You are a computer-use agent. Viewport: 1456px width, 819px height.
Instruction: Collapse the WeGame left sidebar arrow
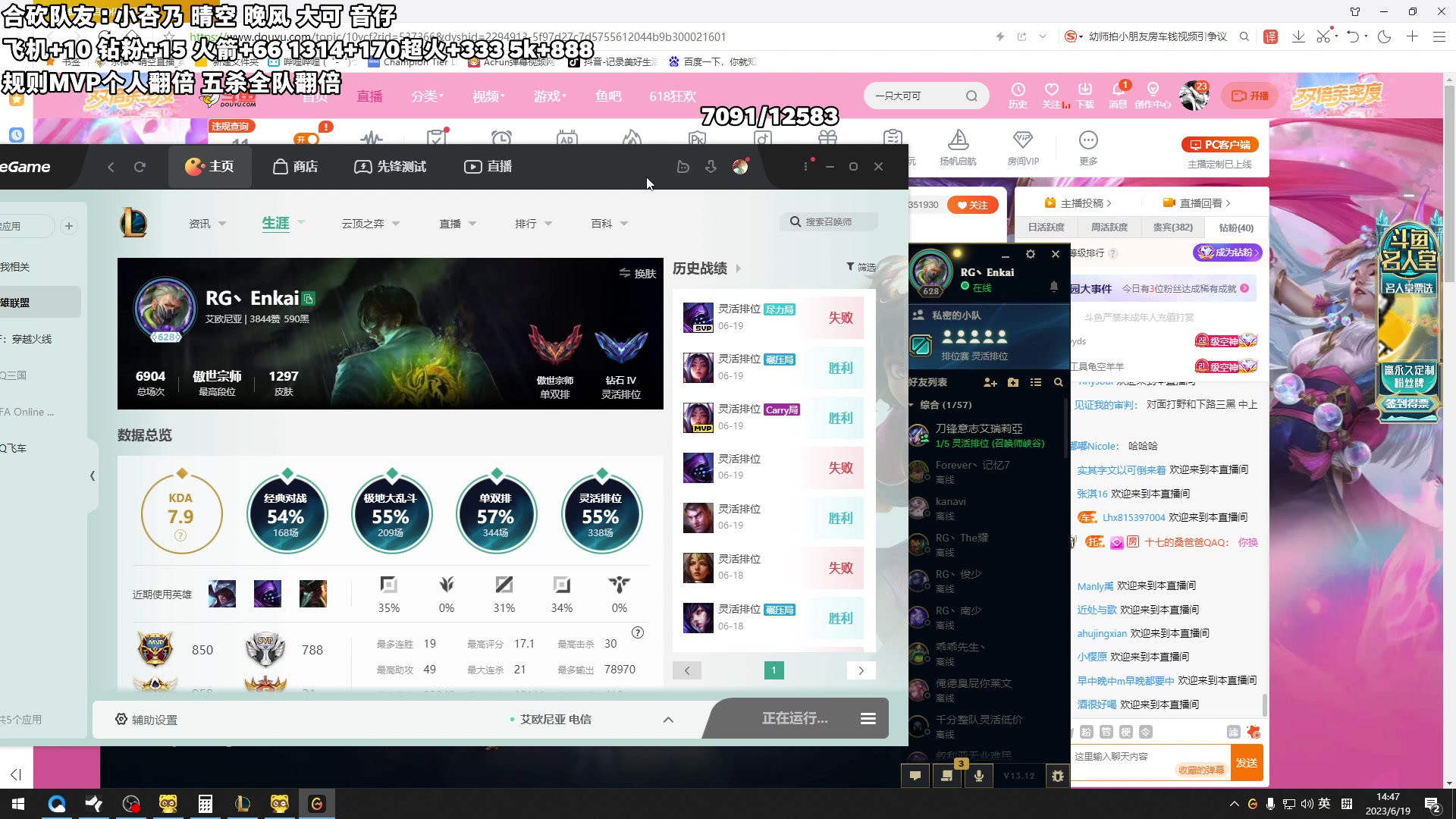pyautogui.click(x=92, y=476)
